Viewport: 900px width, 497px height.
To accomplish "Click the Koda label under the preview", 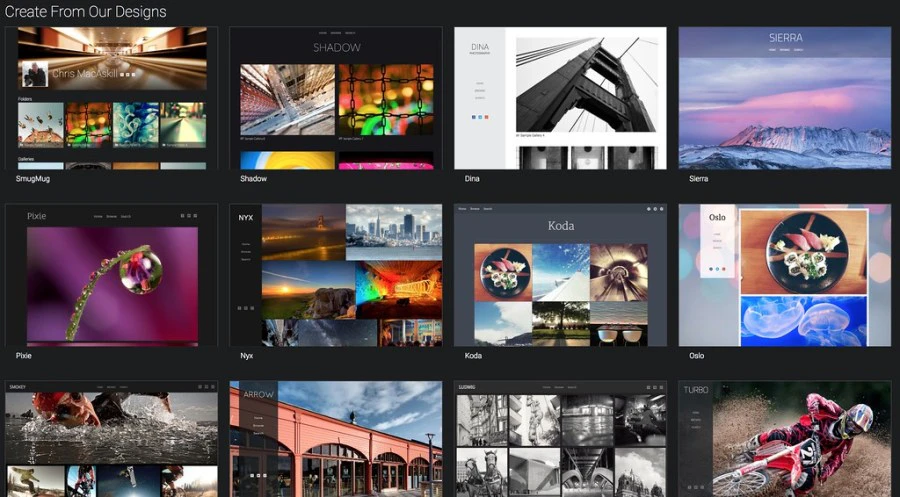I will (473, 356).
